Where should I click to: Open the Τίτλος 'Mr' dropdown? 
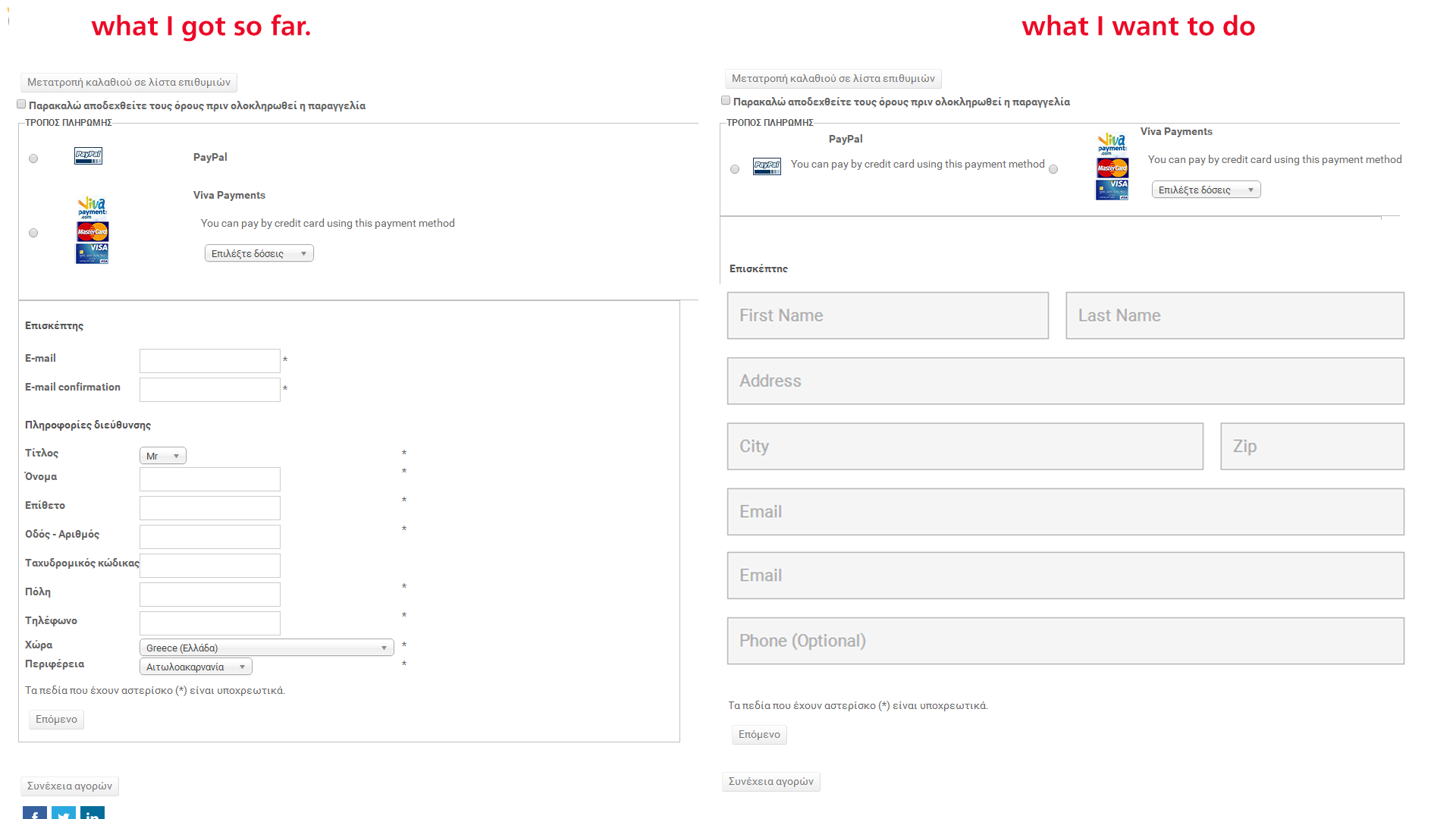pyautogui.click(x=163, y=456)
